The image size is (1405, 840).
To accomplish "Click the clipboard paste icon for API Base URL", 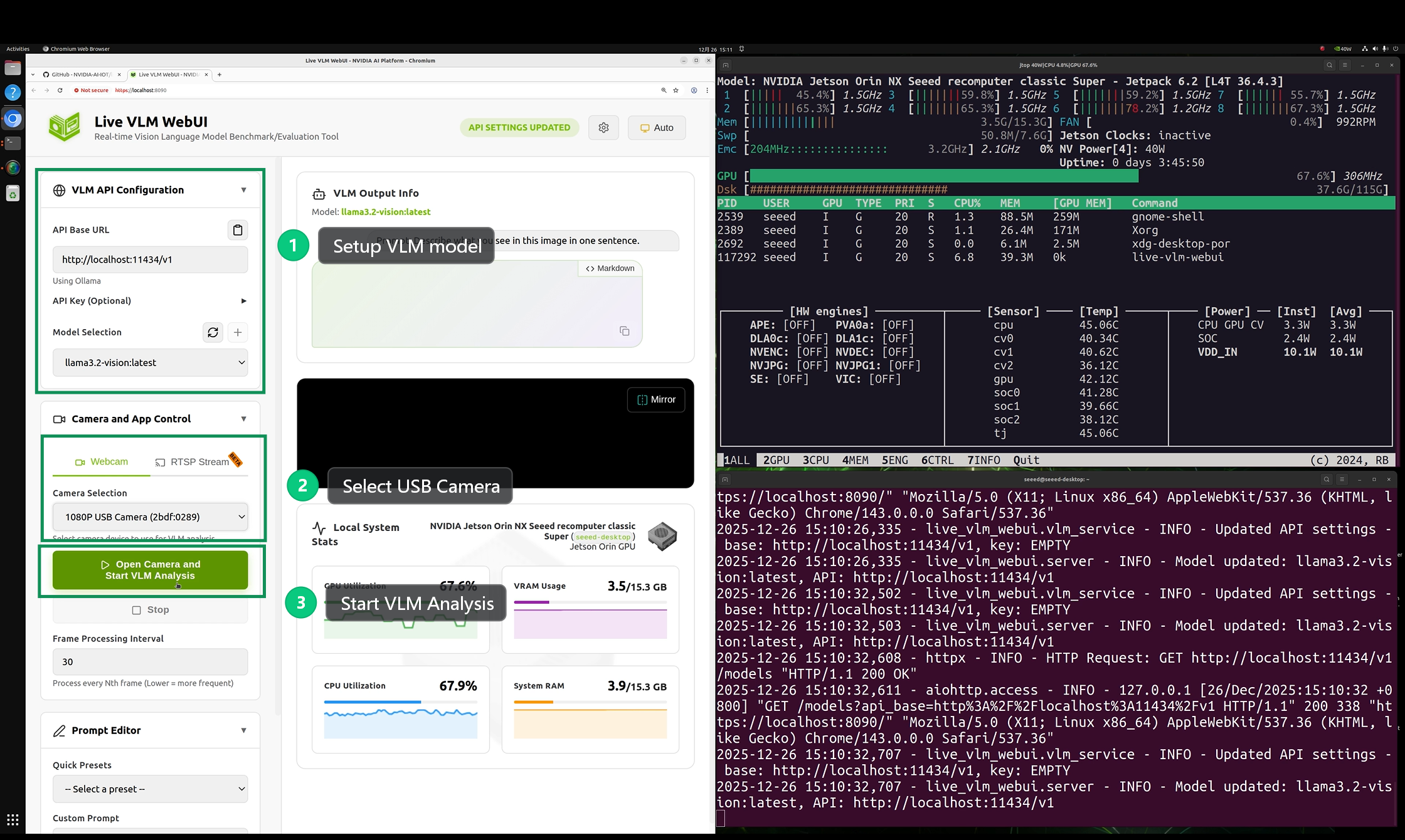I will coord(237,230).
